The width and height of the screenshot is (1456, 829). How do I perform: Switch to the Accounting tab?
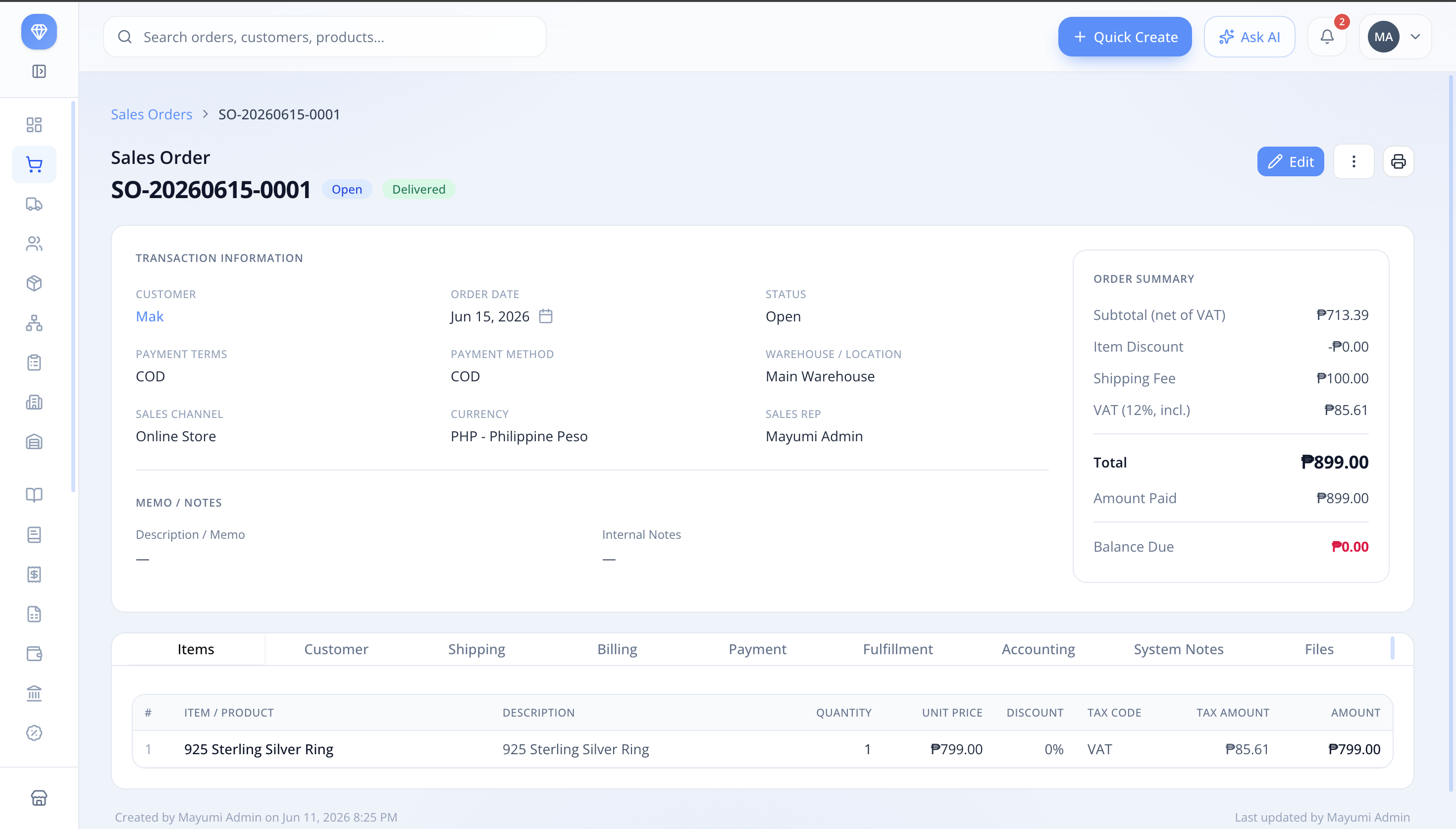pyautogui.click(x=1038, y=649)
